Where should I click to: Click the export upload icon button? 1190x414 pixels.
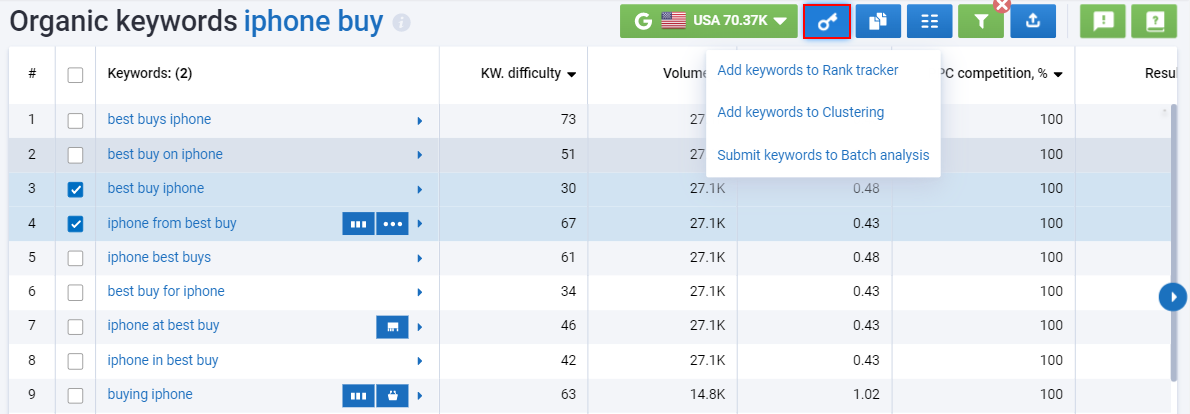(1033, 21)
